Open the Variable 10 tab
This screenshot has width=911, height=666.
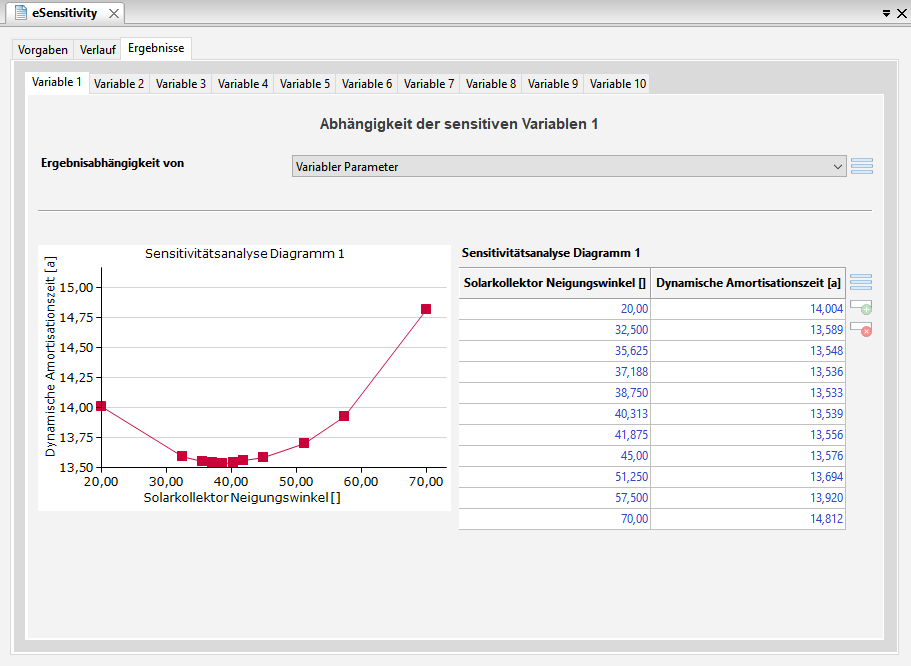pos(618,84)
